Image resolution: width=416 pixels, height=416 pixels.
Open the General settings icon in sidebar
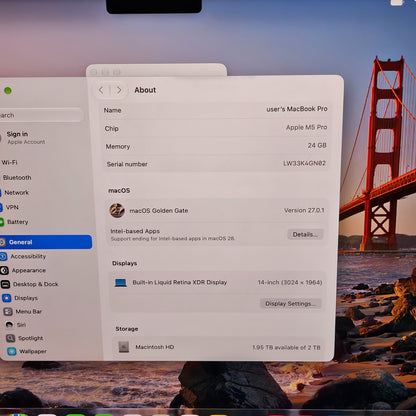(2, 242)
